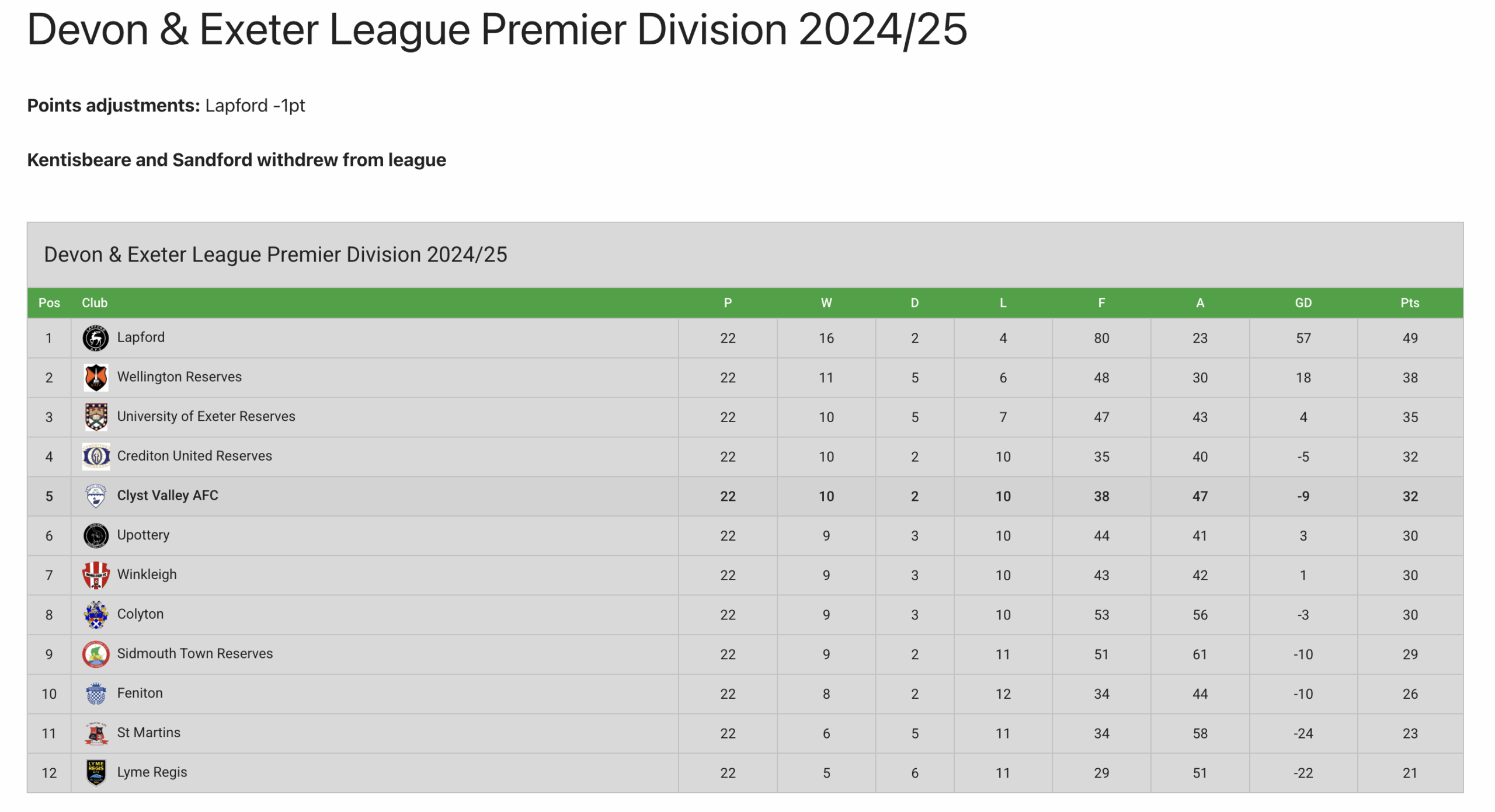
Task: Open the Lapford club name link
Action: pos(141,337)
